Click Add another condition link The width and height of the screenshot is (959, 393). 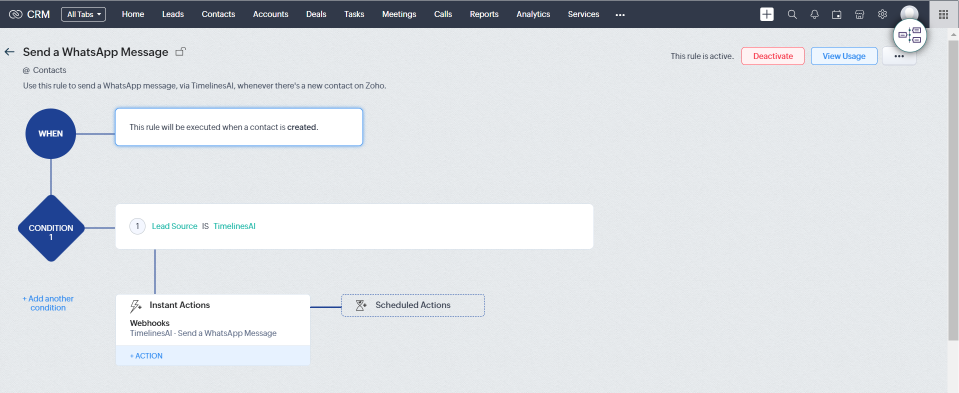48,303
